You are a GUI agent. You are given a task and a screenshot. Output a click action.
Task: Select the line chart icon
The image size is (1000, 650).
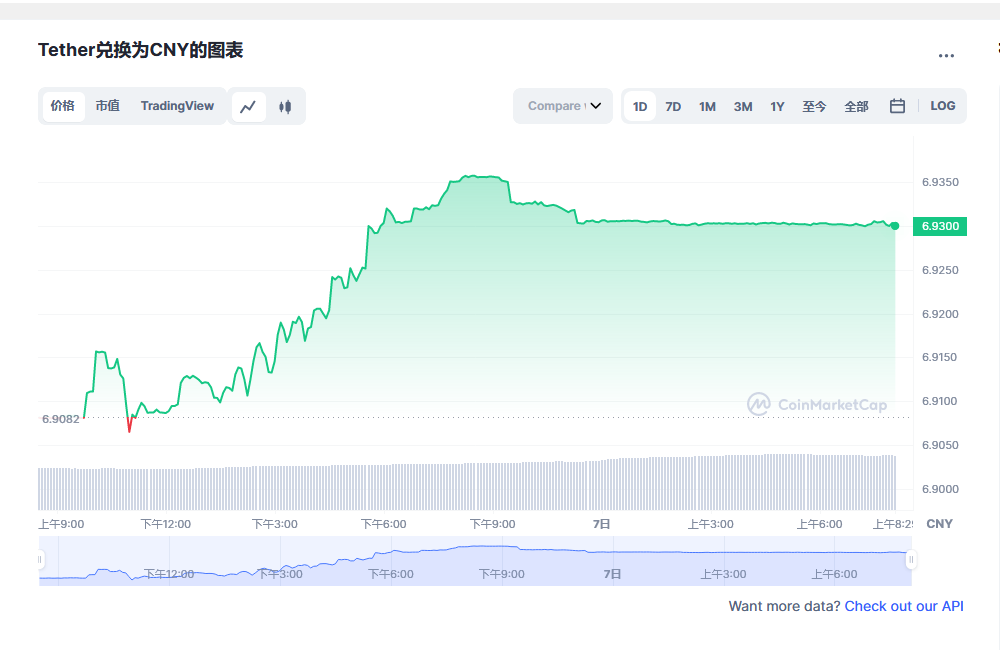point(248,106)
